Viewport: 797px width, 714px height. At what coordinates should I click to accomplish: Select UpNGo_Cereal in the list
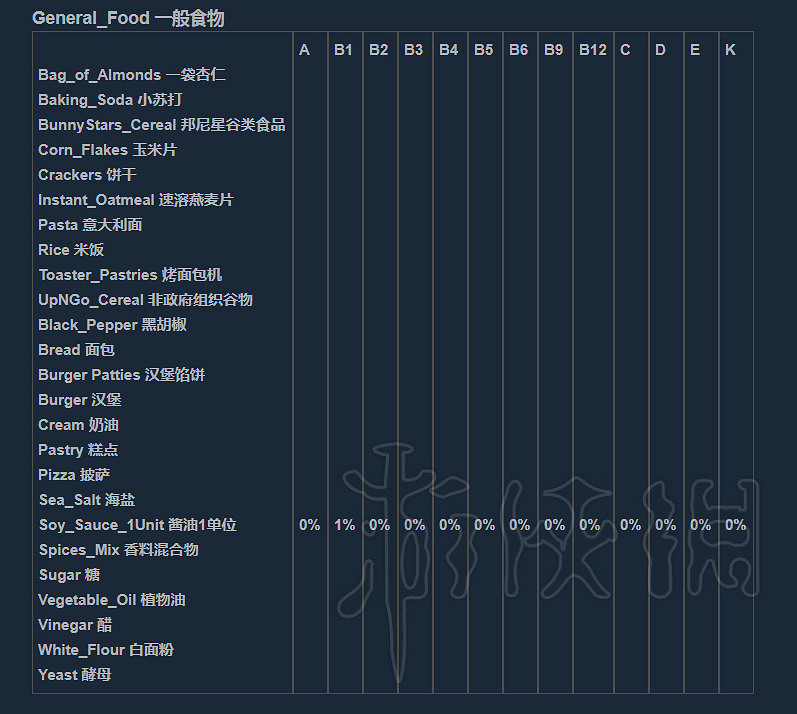pos(145,300)
